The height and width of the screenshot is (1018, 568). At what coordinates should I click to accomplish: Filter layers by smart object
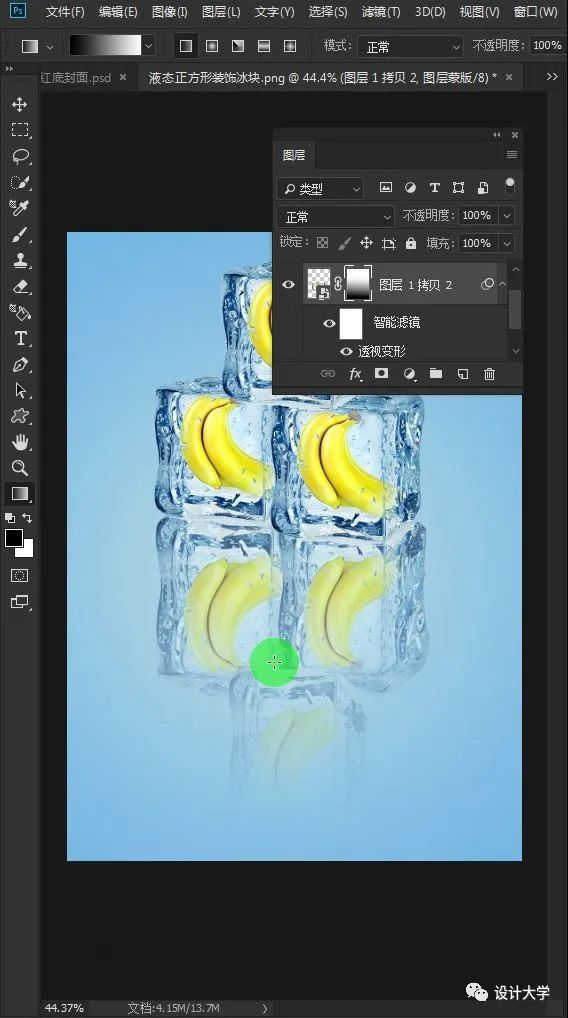tap(483, 188)
